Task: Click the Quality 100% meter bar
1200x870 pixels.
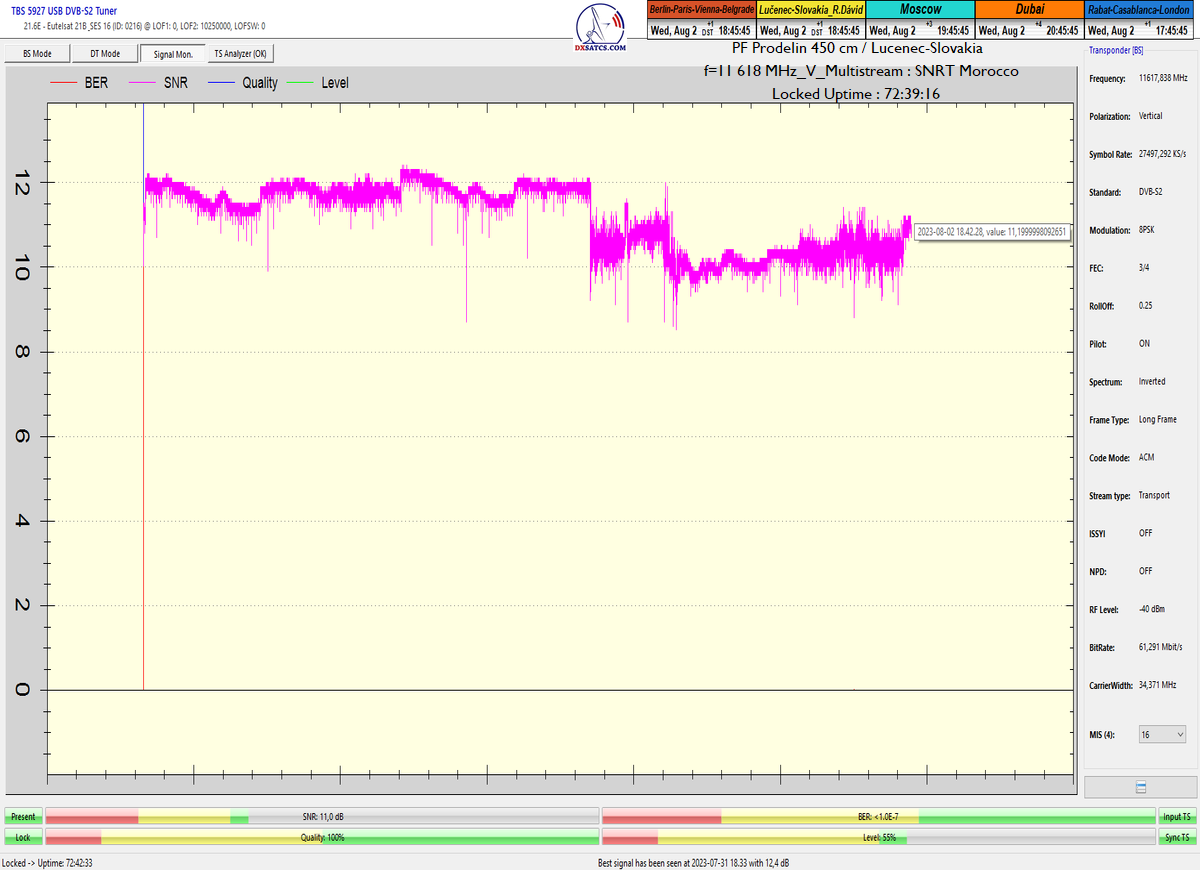Action: [x=322, y=837]
